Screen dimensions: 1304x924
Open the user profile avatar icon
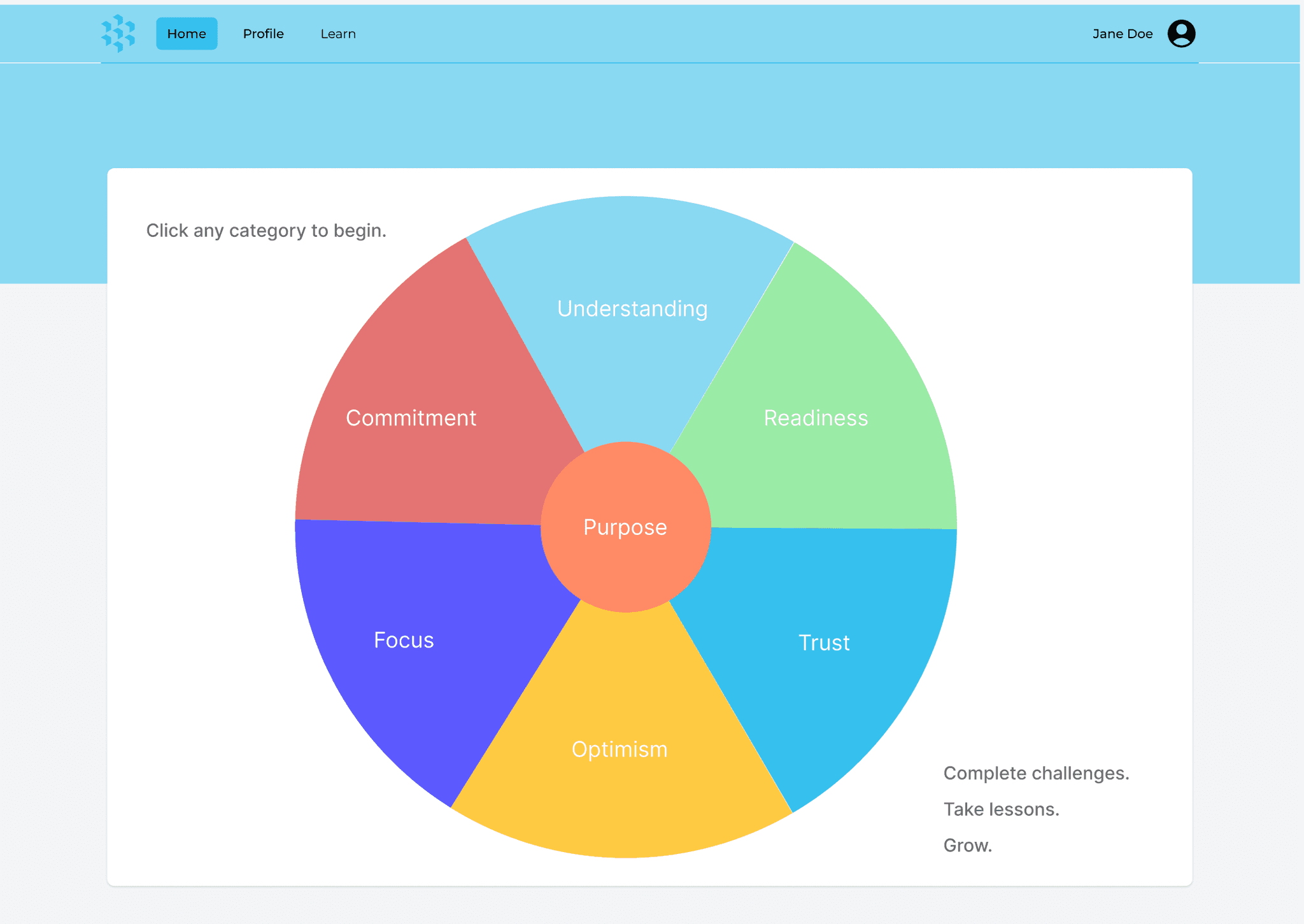(x=1182, y=33)
